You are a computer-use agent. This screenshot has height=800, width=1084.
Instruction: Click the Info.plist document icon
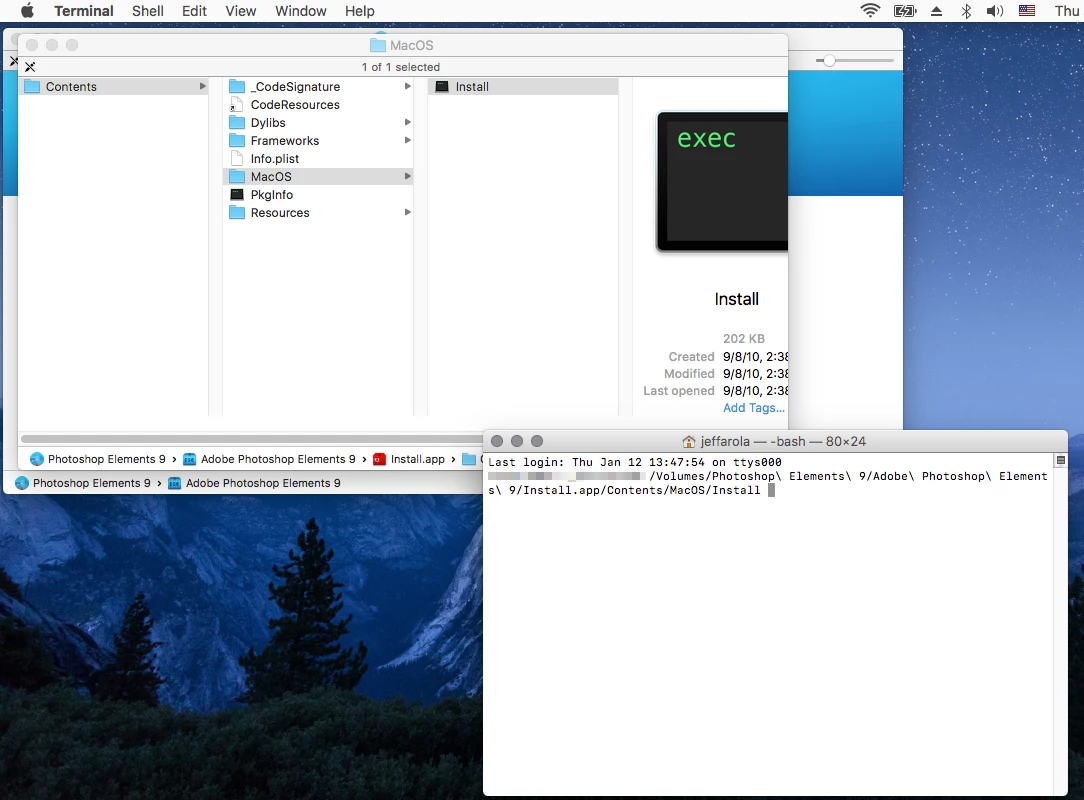236,158
